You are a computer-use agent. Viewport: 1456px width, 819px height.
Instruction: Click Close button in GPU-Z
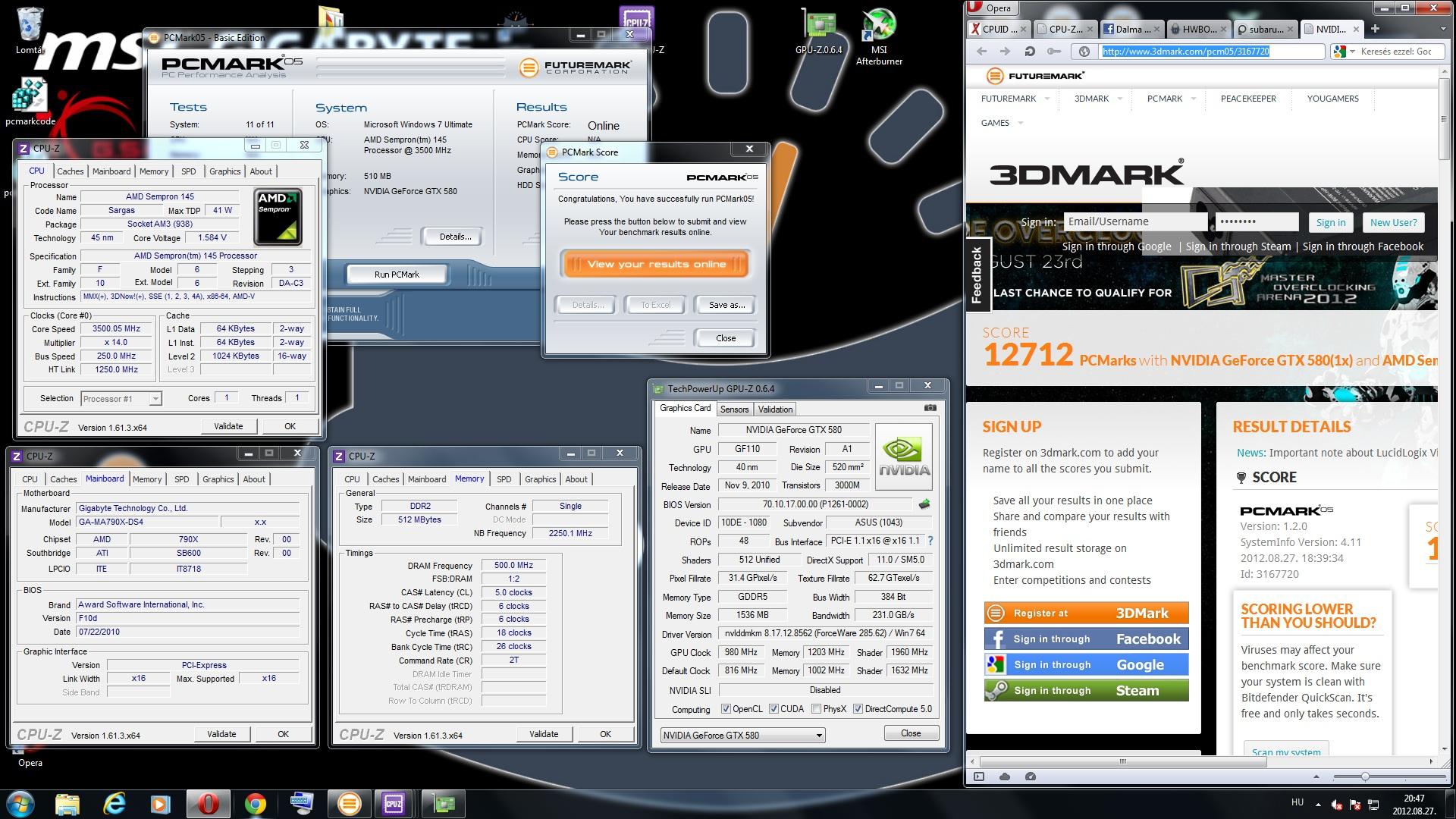tap(911, 733)
